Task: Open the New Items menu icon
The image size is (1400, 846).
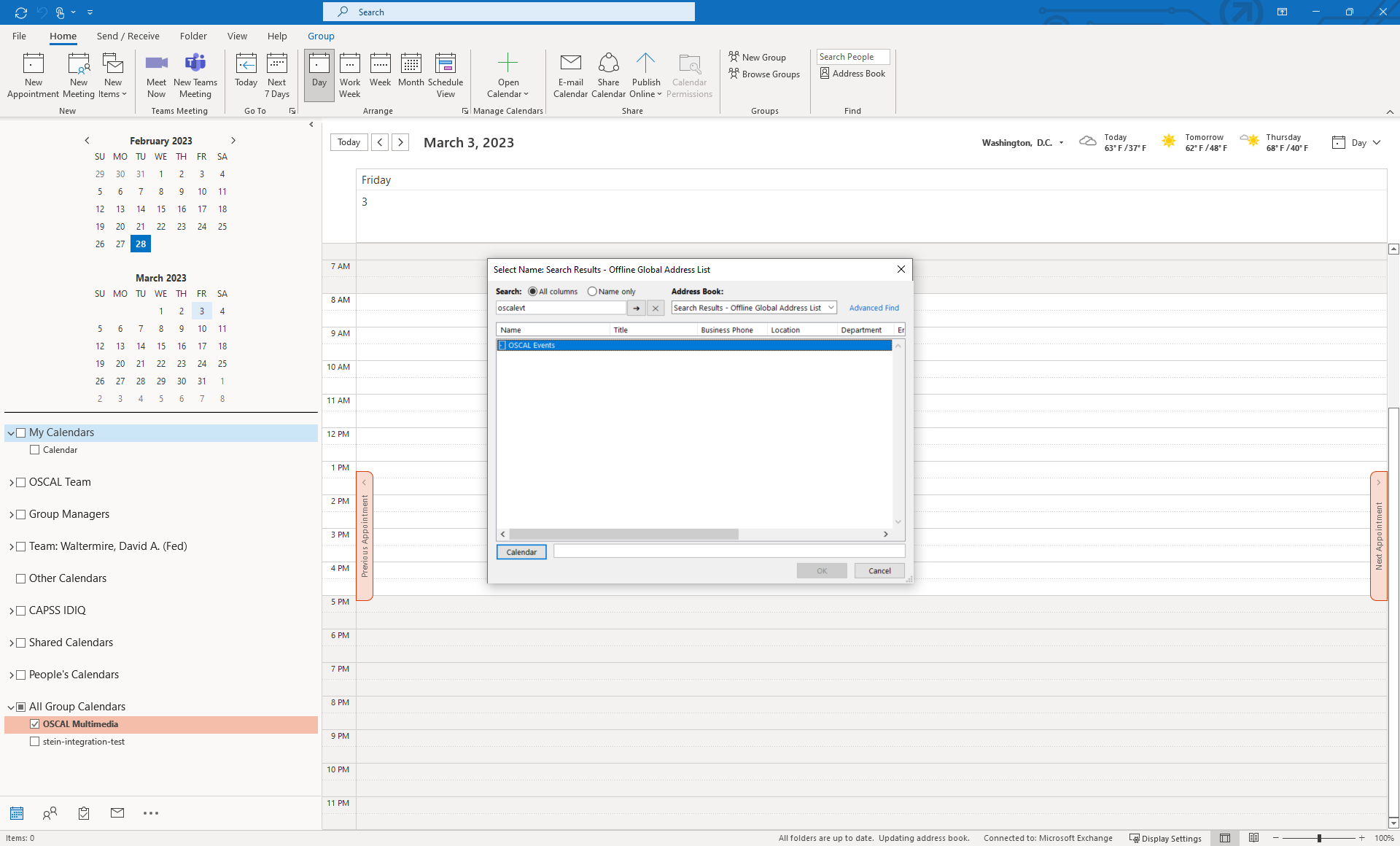Action: click(112, 75)
